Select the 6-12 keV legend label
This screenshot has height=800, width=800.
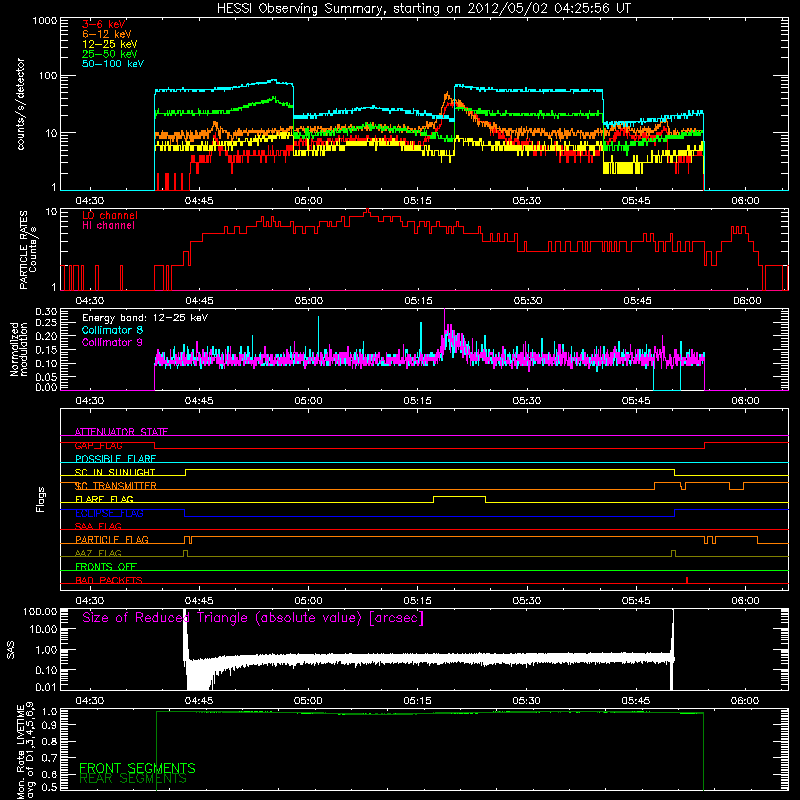[107, 34]
